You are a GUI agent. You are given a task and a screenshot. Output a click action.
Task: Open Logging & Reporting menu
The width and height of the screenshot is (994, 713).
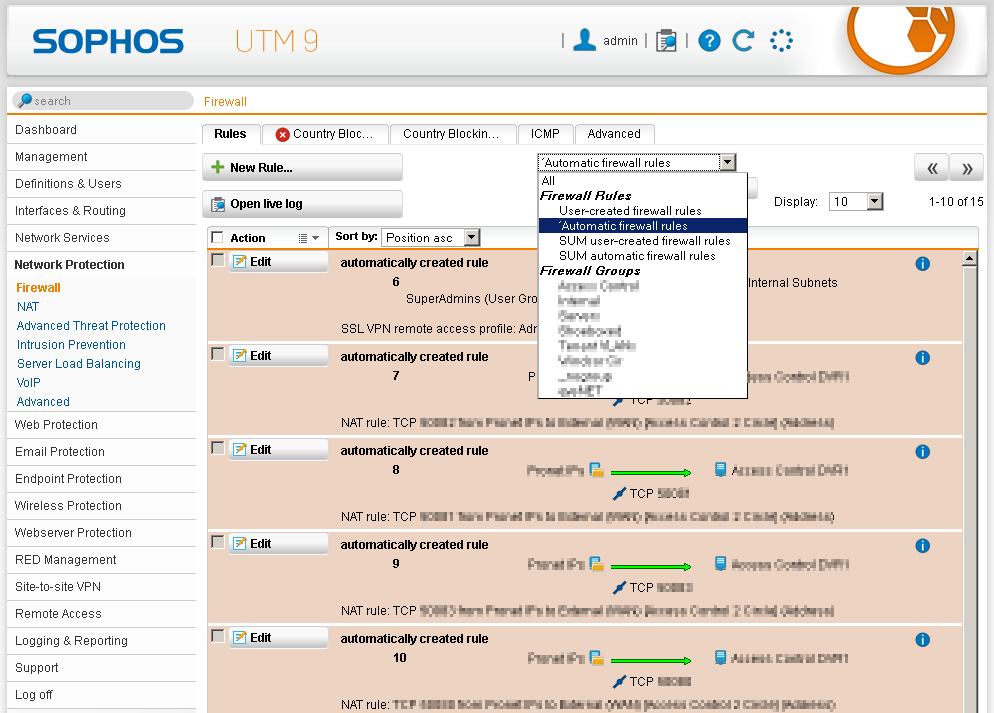click(101, 641)
